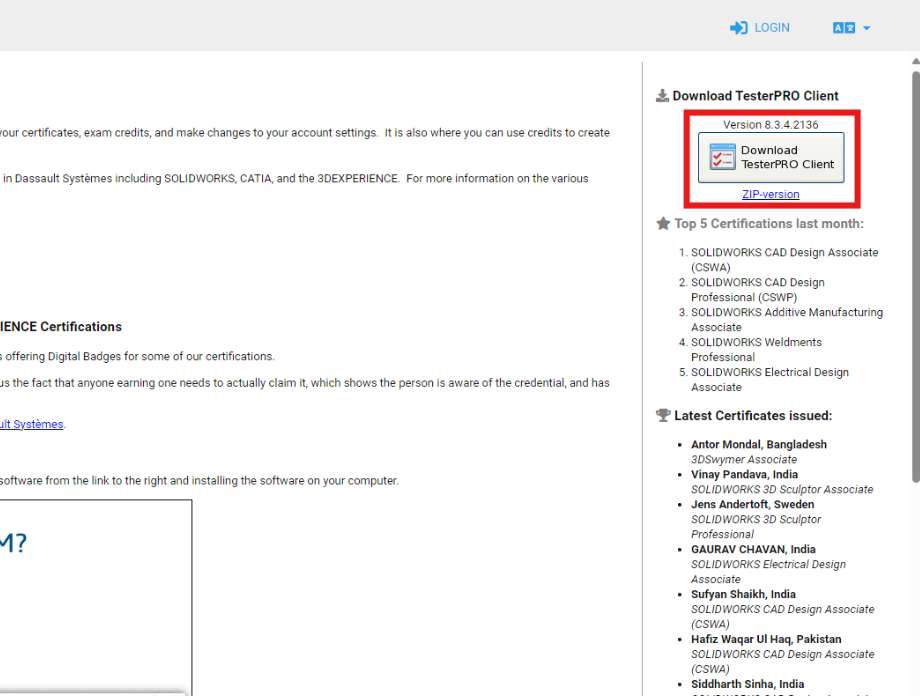
Task: Click 'Siddharth Sinha, India' name
Action: click(747, 684)
